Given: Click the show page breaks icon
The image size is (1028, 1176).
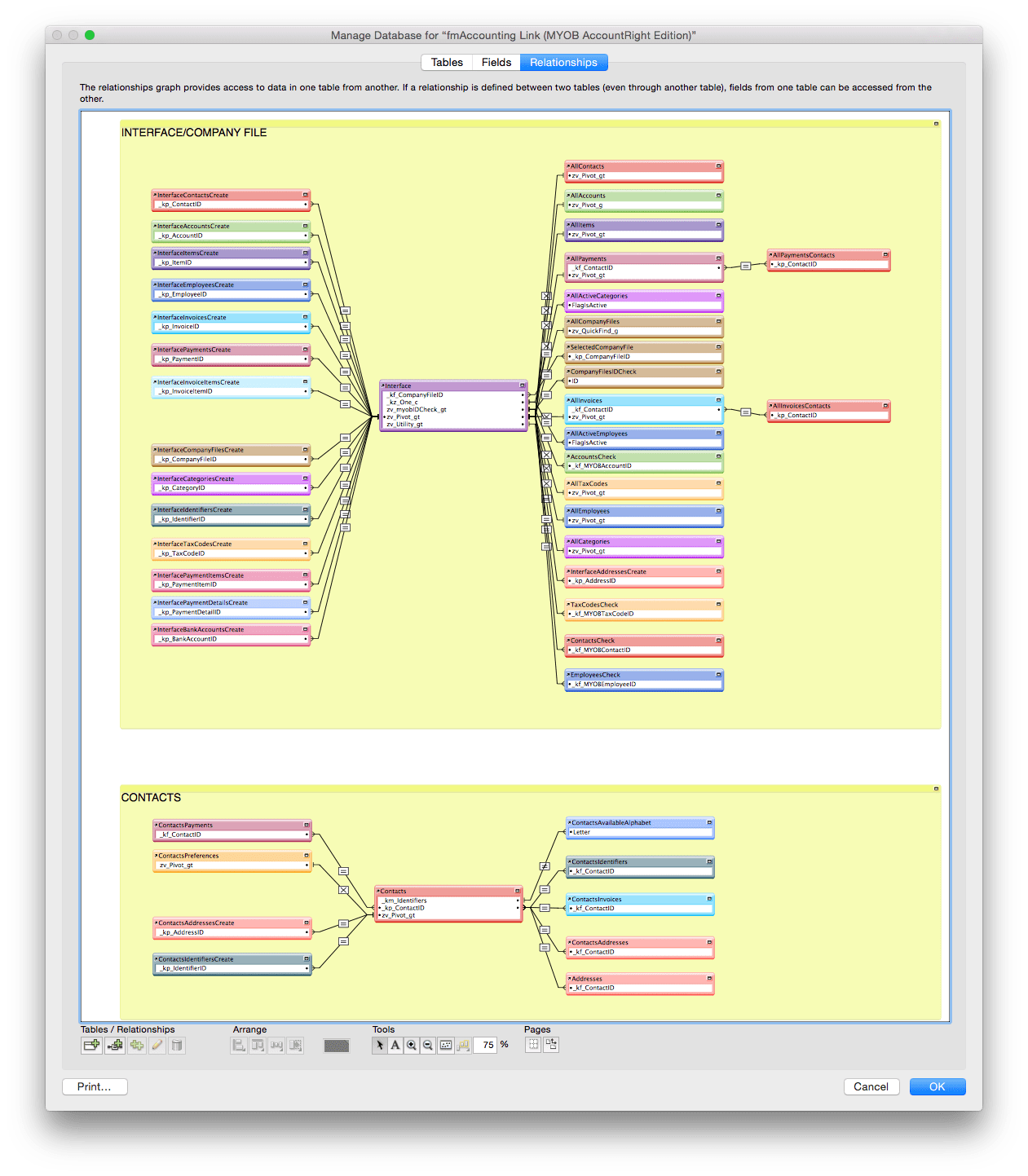Looking at the screenshot, I should tap(533, 1044).
